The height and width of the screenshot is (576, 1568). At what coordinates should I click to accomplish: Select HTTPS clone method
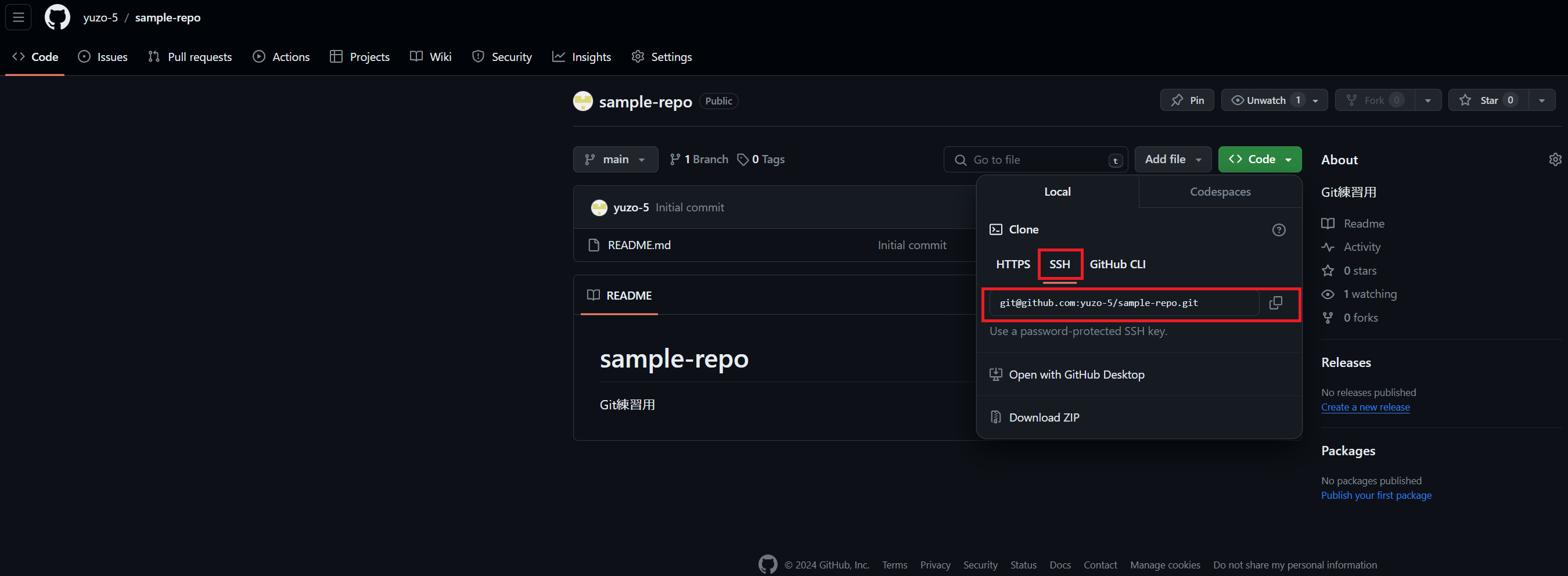click(x=1013, y=264)
